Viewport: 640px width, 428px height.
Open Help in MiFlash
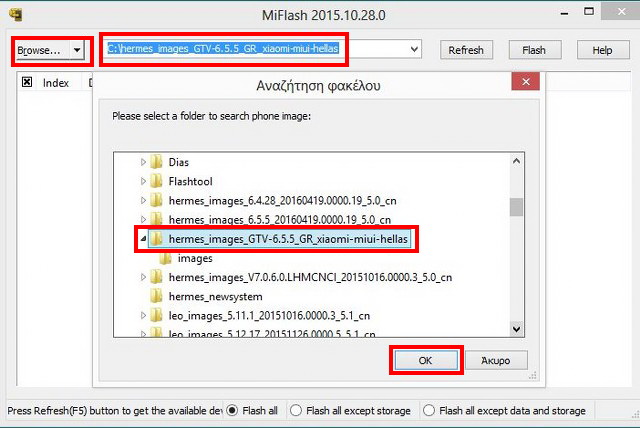pyautogui.click(x=602, y=50)
